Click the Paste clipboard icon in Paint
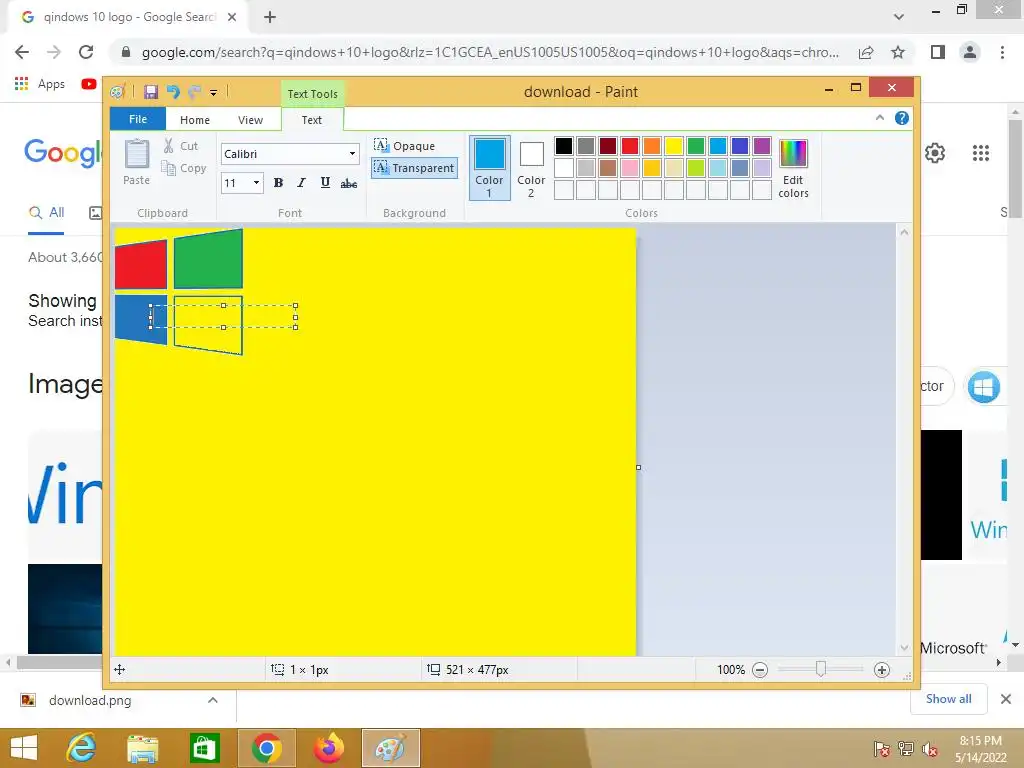The height and width of the screenshot is (768, 1024). coord(136,154)
